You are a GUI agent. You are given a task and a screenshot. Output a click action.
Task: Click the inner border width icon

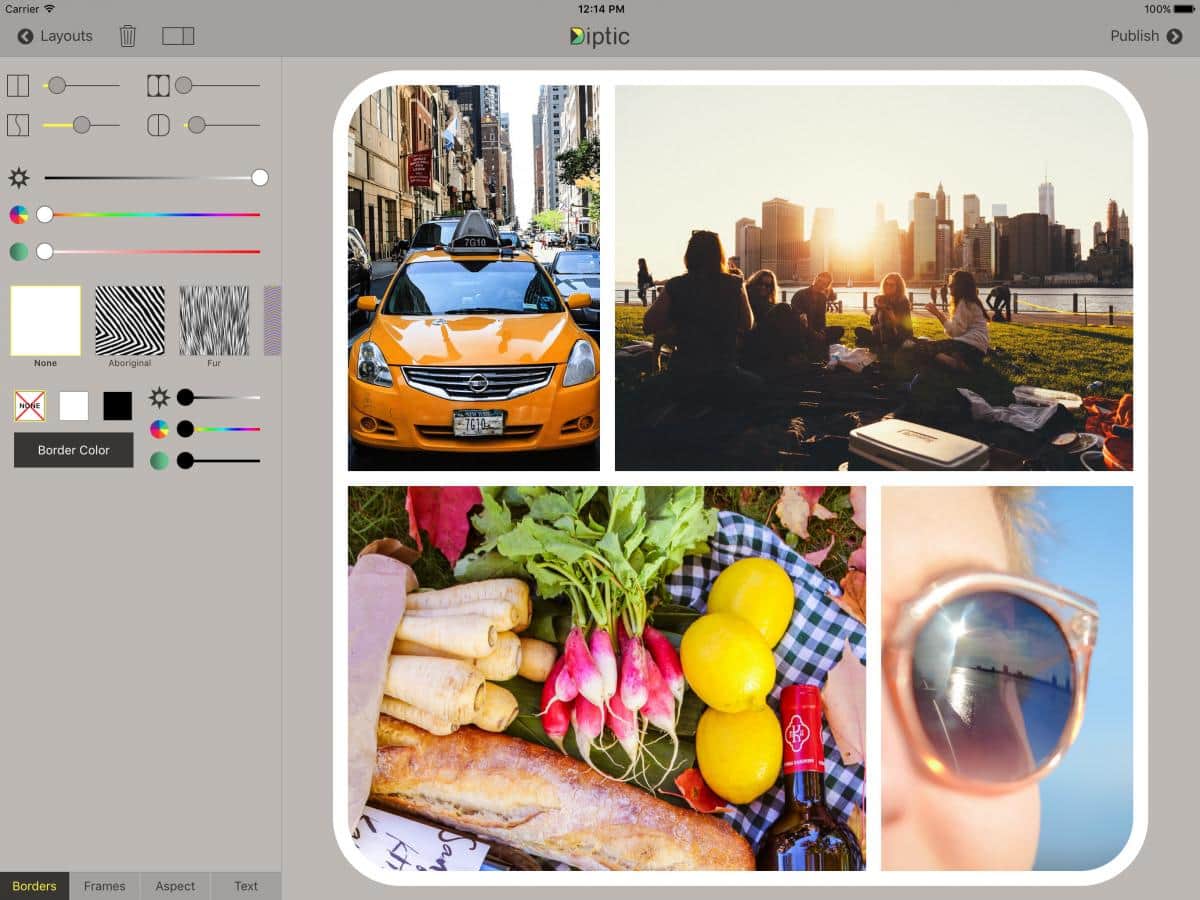coord(18,86)
